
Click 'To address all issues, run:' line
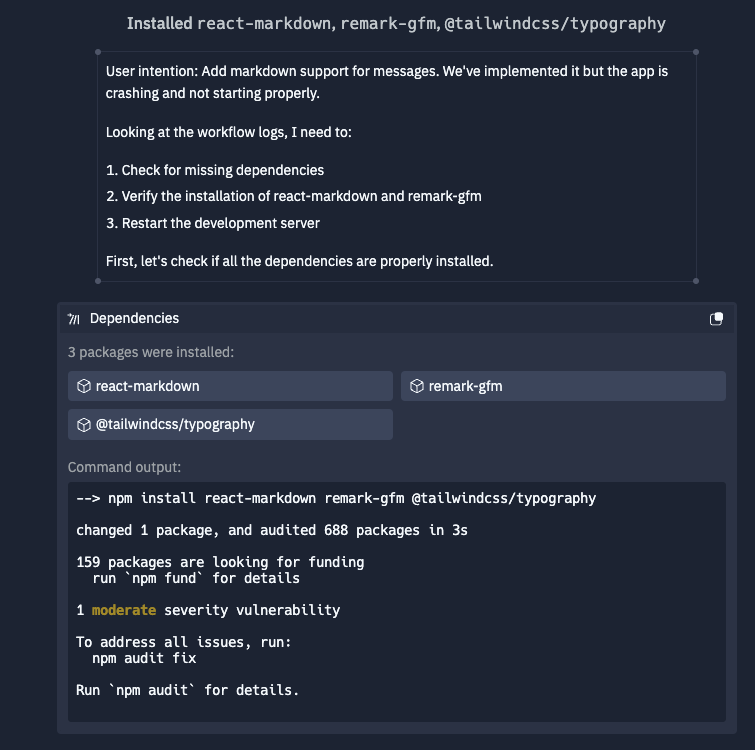(183, 642)
